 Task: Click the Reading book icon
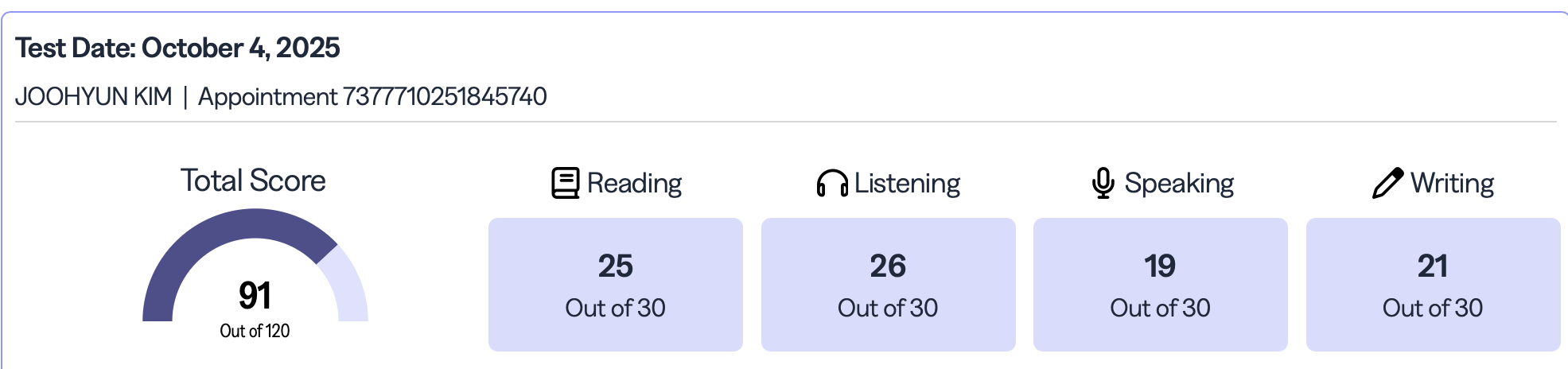pyautogui.click(x=565, y=183)
